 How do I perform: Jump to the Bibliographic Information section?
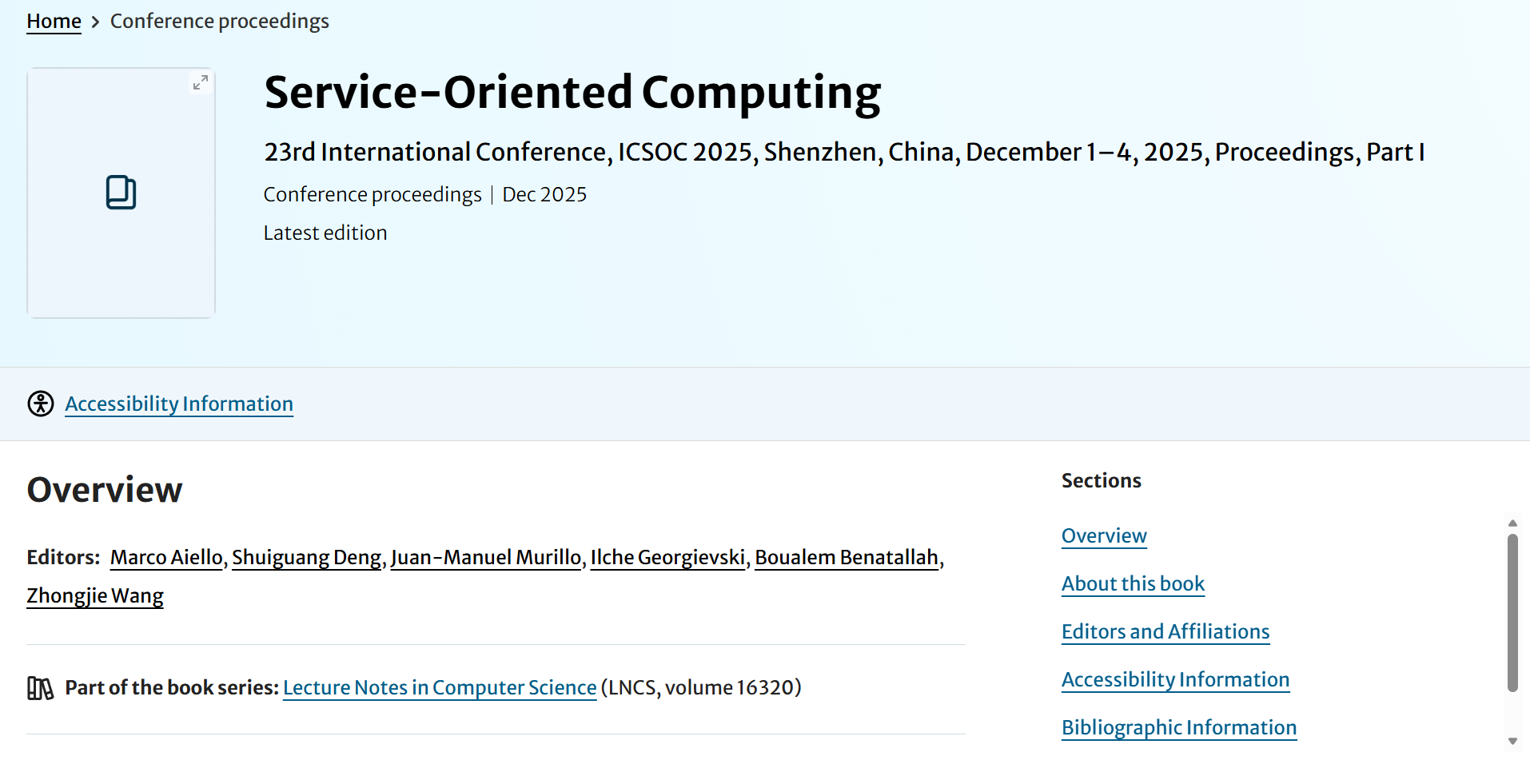pos(1179,727)
